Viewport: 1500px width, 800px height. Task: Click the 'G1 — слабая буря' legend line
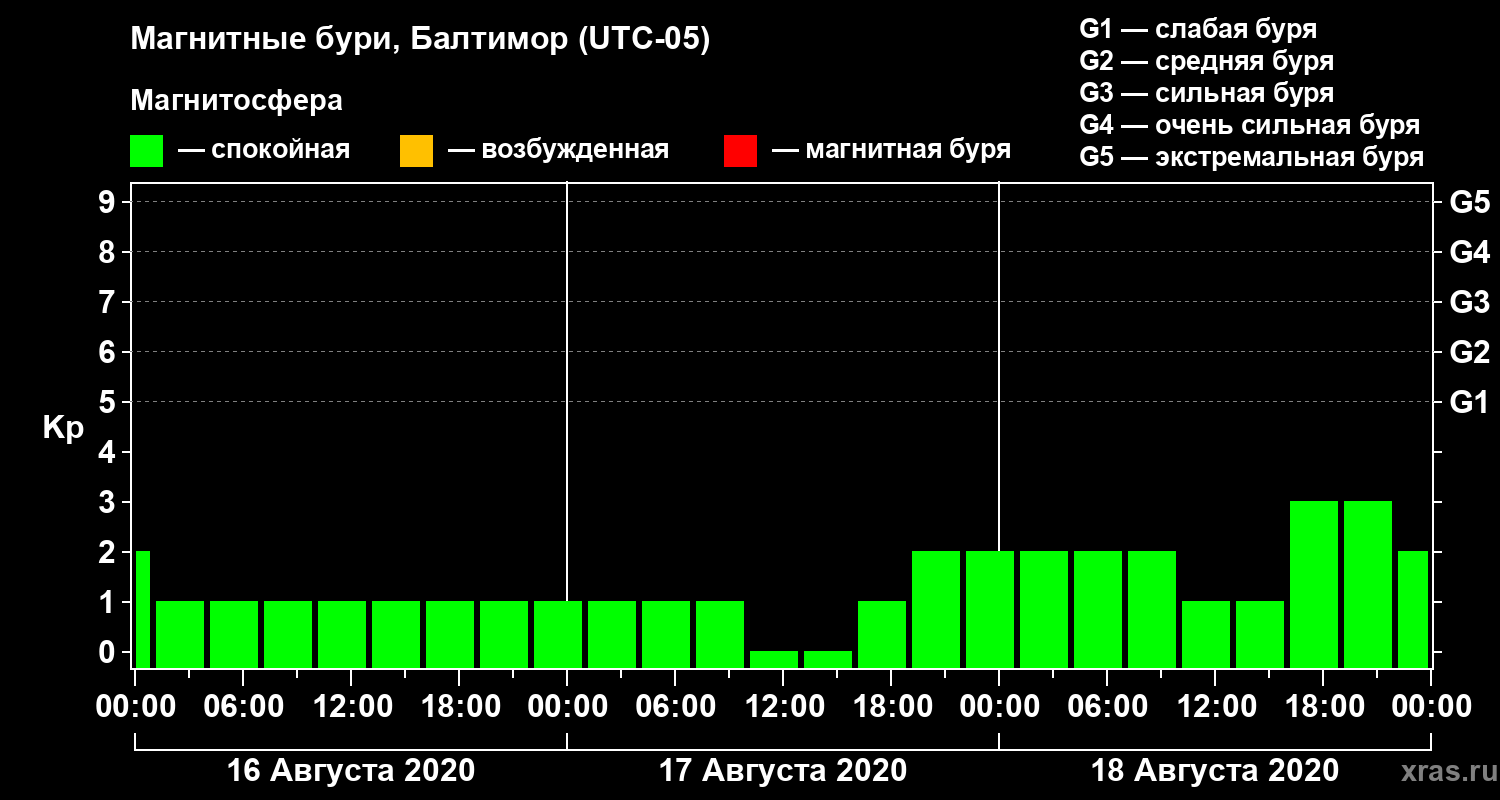pos(1198,28)
